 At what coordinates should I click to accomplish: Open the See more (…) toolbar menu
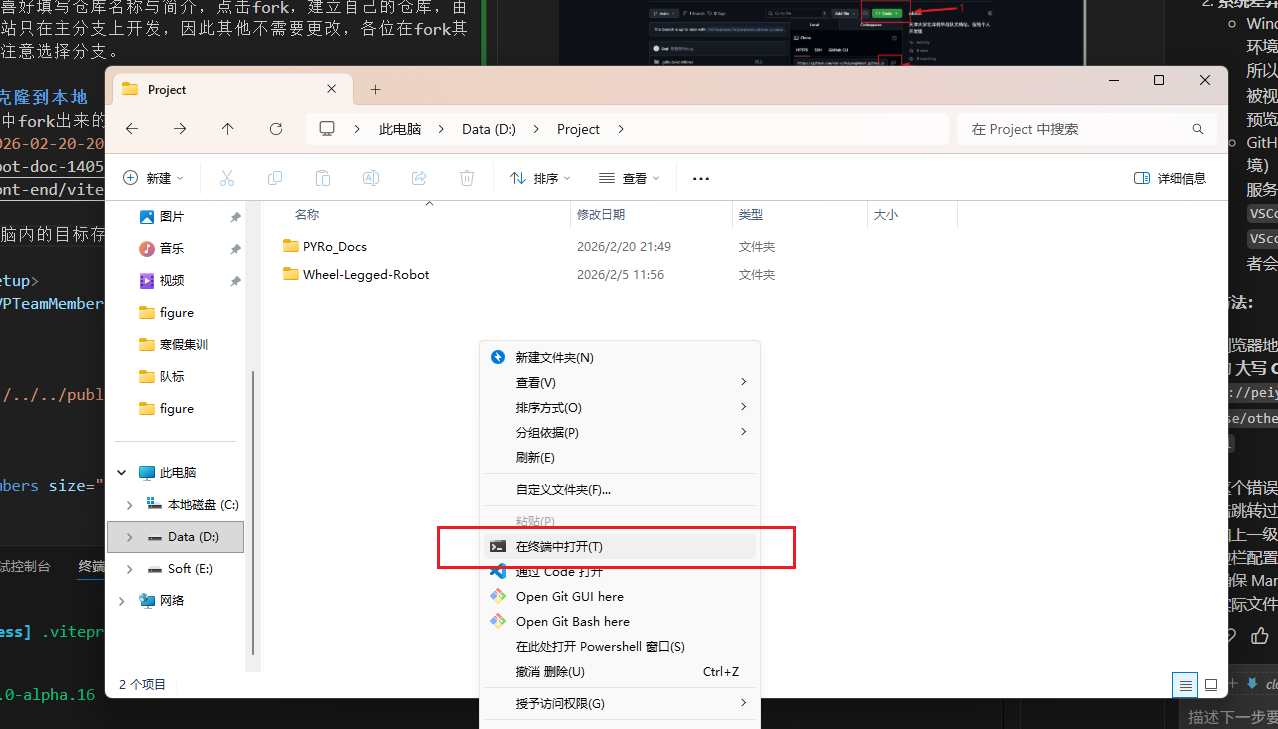point(701,178)
